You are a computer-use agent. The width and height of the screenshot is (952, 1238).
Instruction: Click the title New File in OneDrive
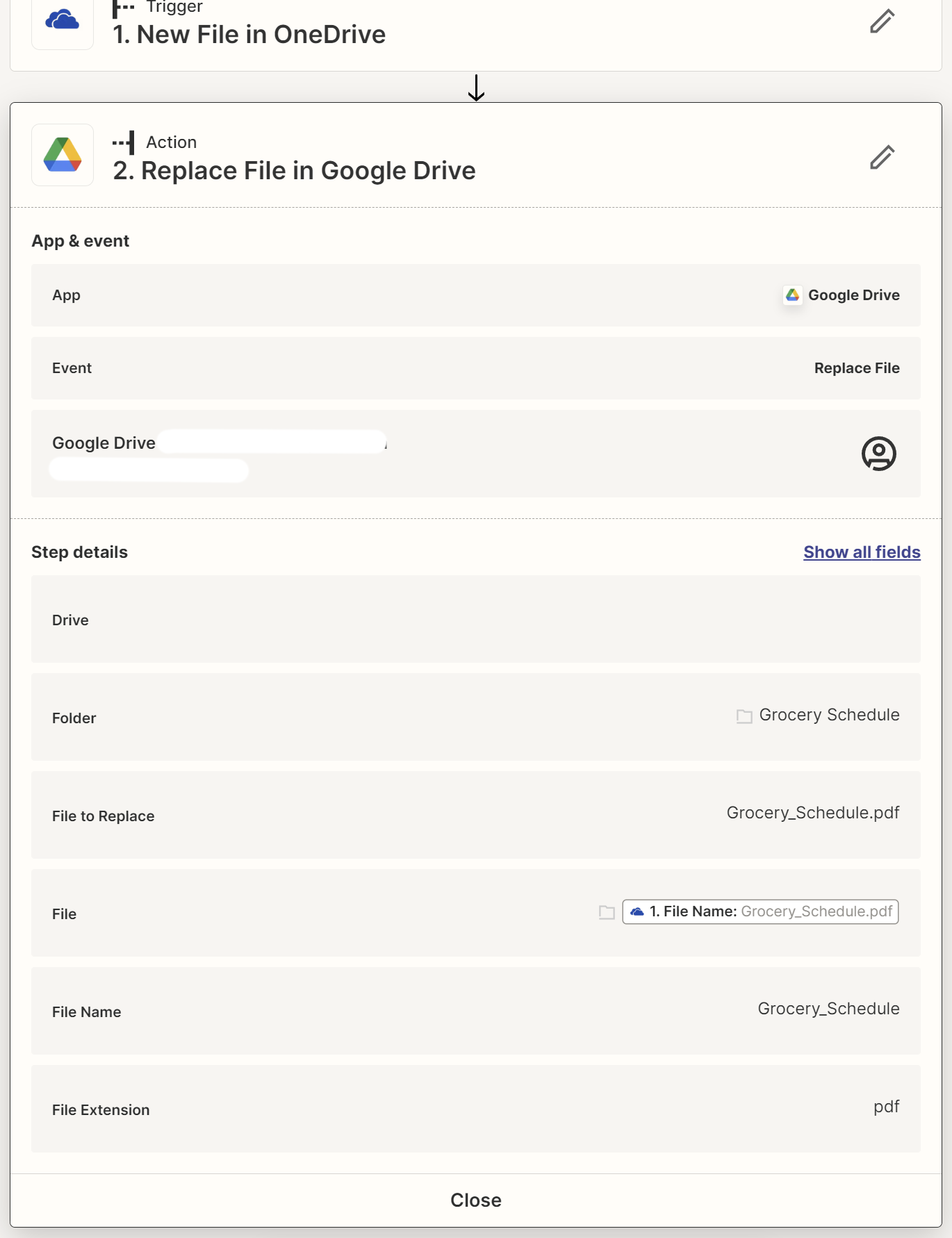click(249, 35)
